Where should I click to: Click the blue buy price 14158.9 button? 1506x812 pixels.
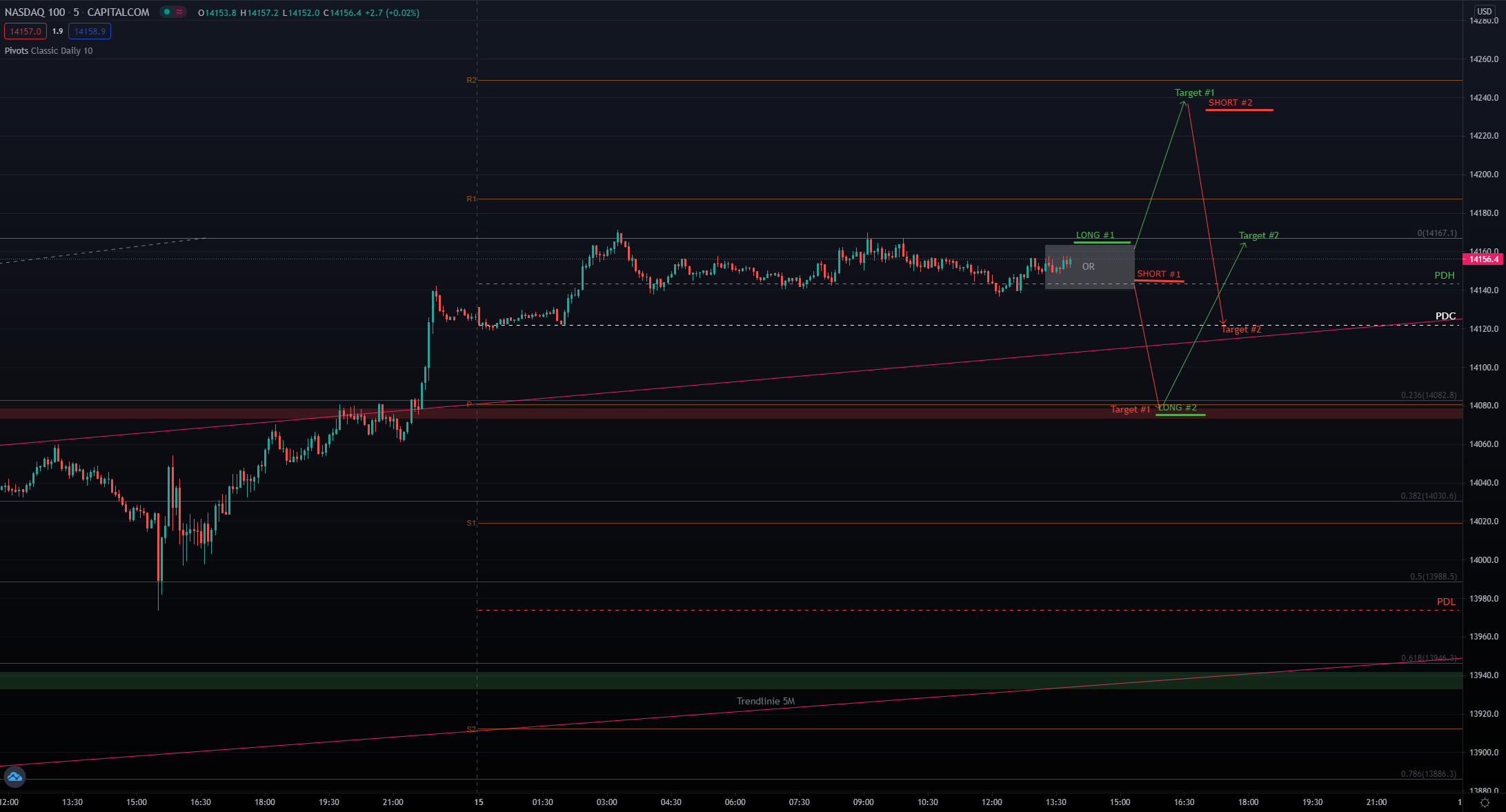tap(90, 31)
